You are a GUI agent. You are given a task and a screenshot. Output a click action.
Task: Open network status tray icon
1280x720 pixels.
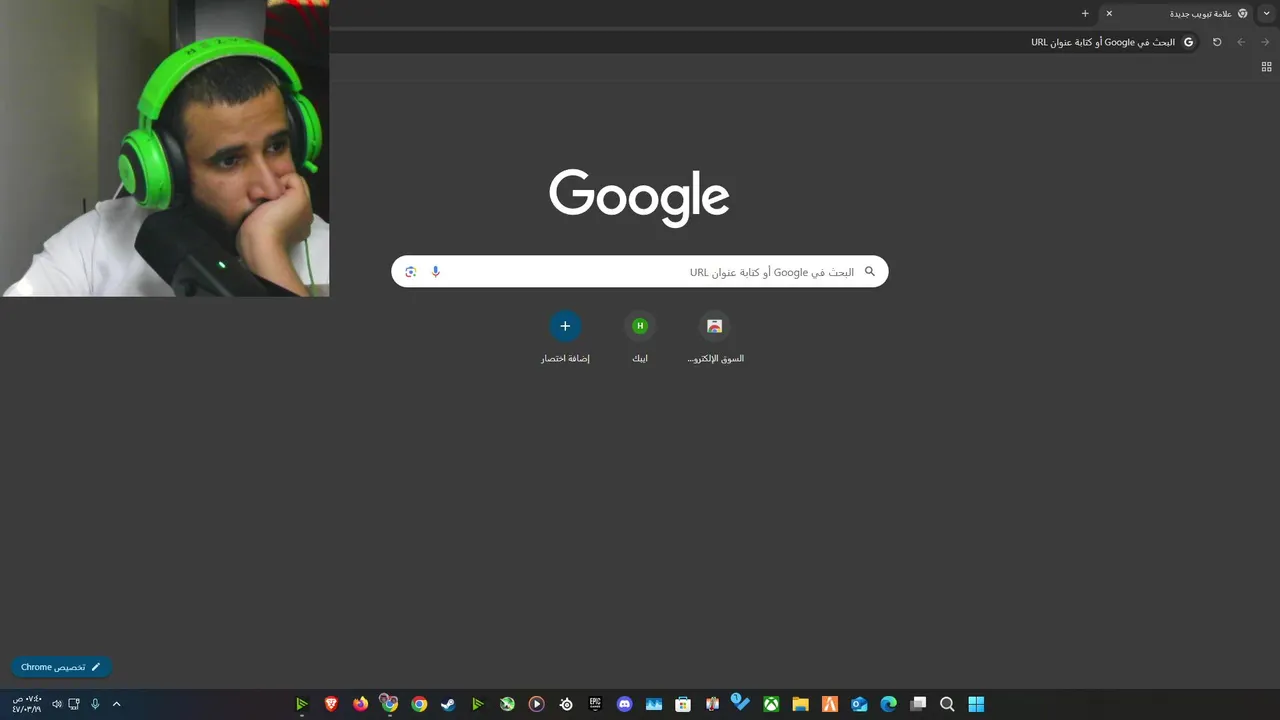pos(74,704)
